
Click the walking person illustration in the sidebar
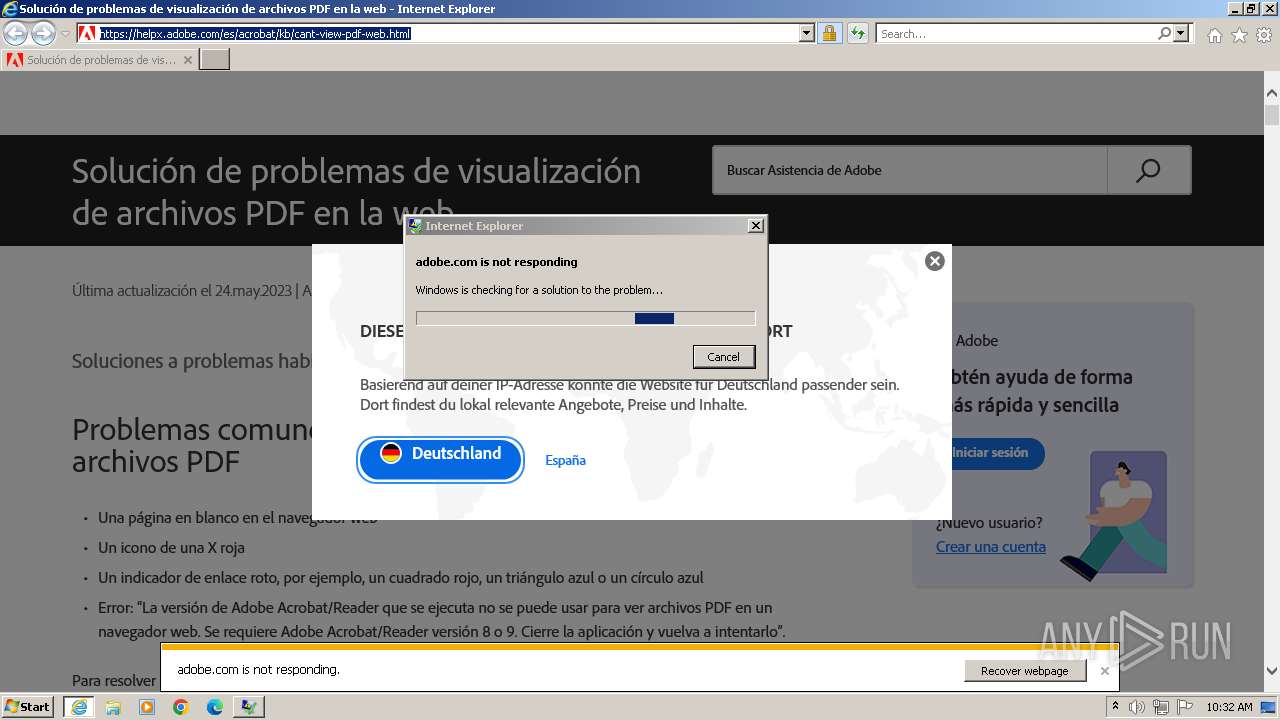(1114, 515)
